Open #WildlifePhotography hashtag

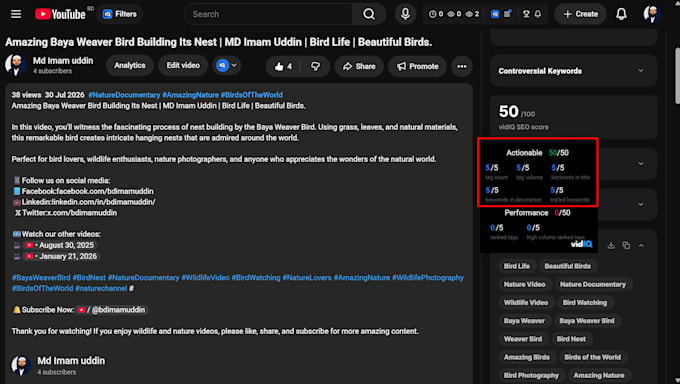click(428, 278)
